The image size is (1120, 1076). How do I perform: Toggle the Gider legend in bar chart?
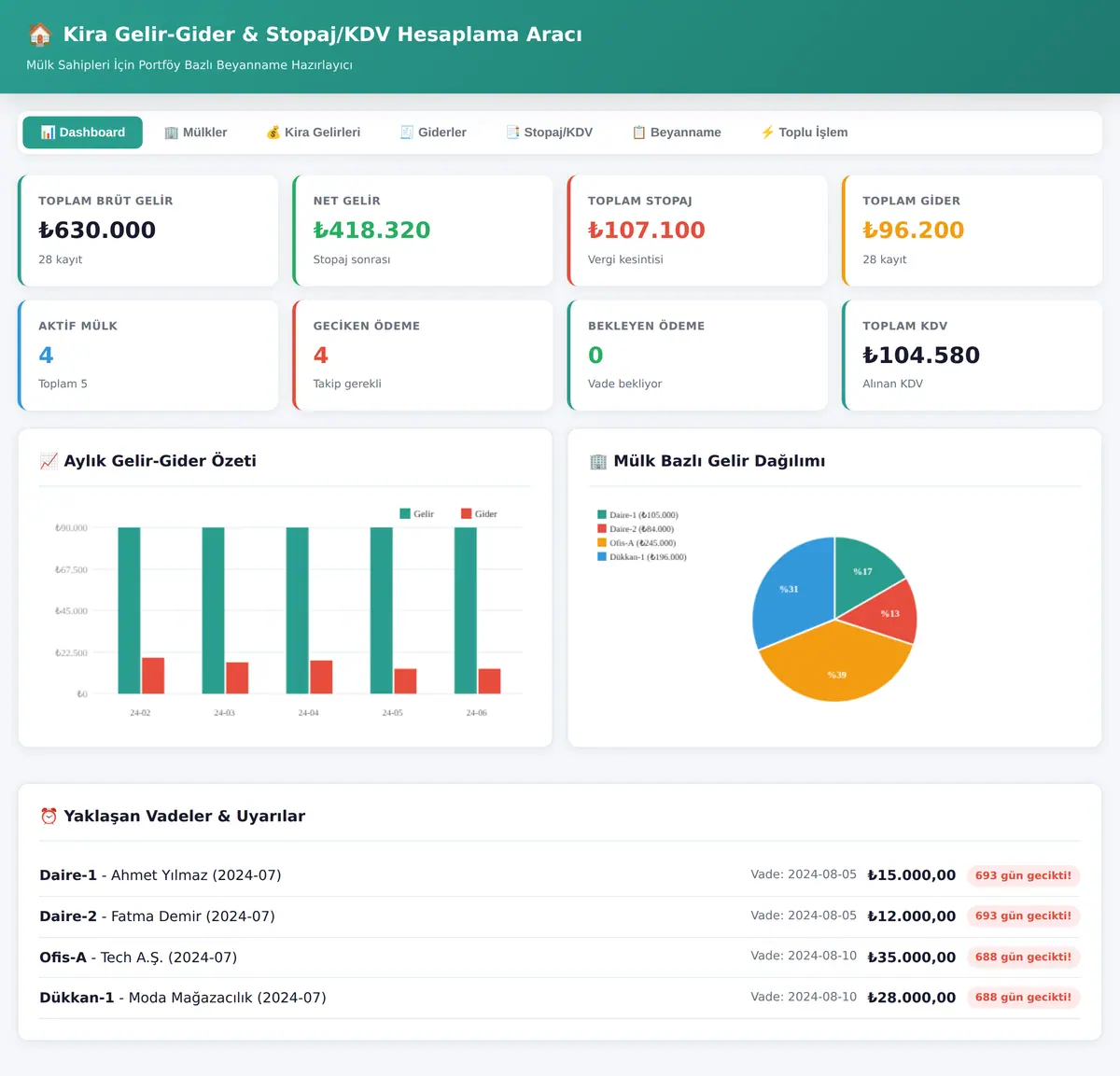[x=479, y=514]
